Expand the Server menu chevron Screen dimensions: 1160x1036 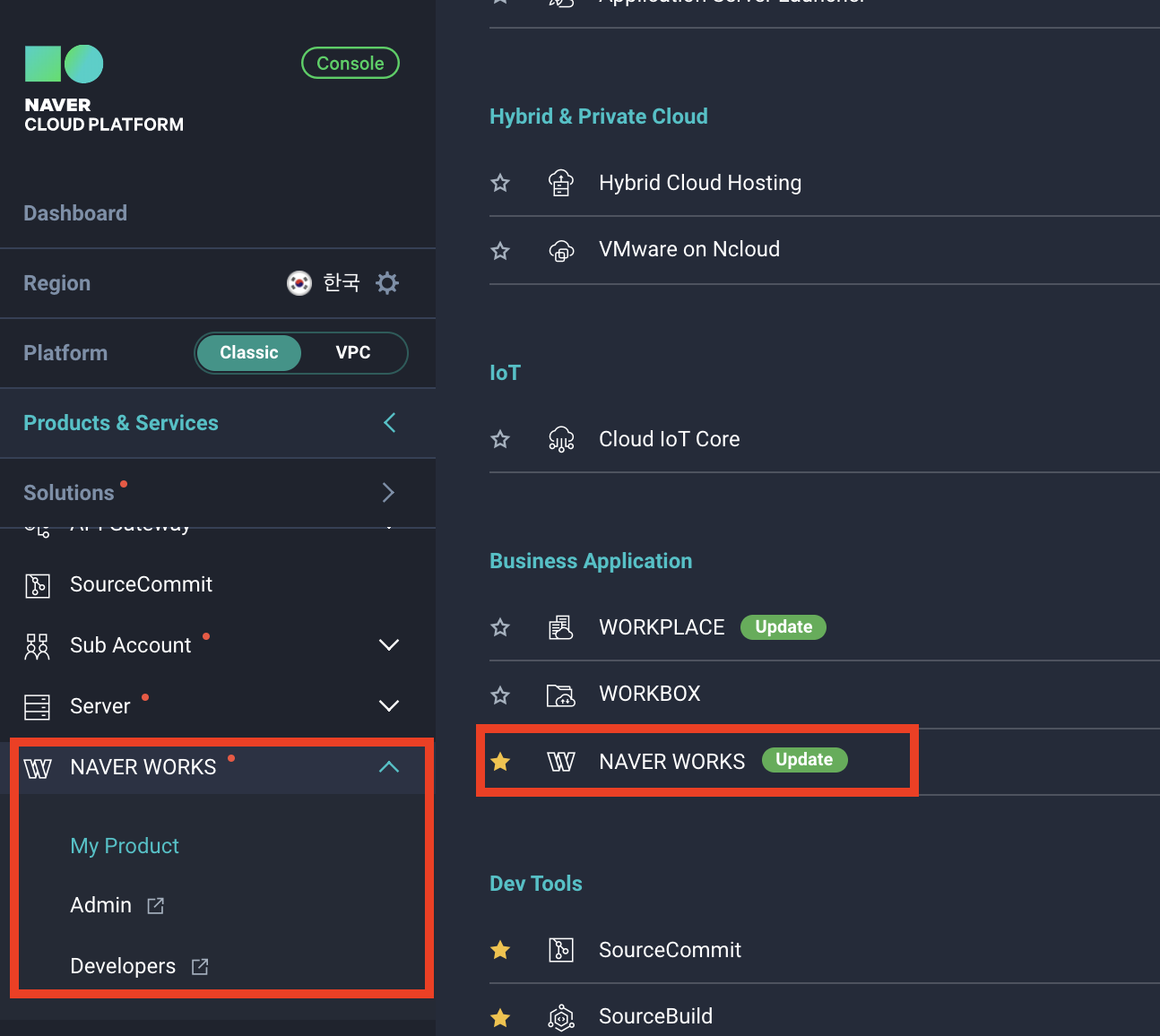click(389, 706)
